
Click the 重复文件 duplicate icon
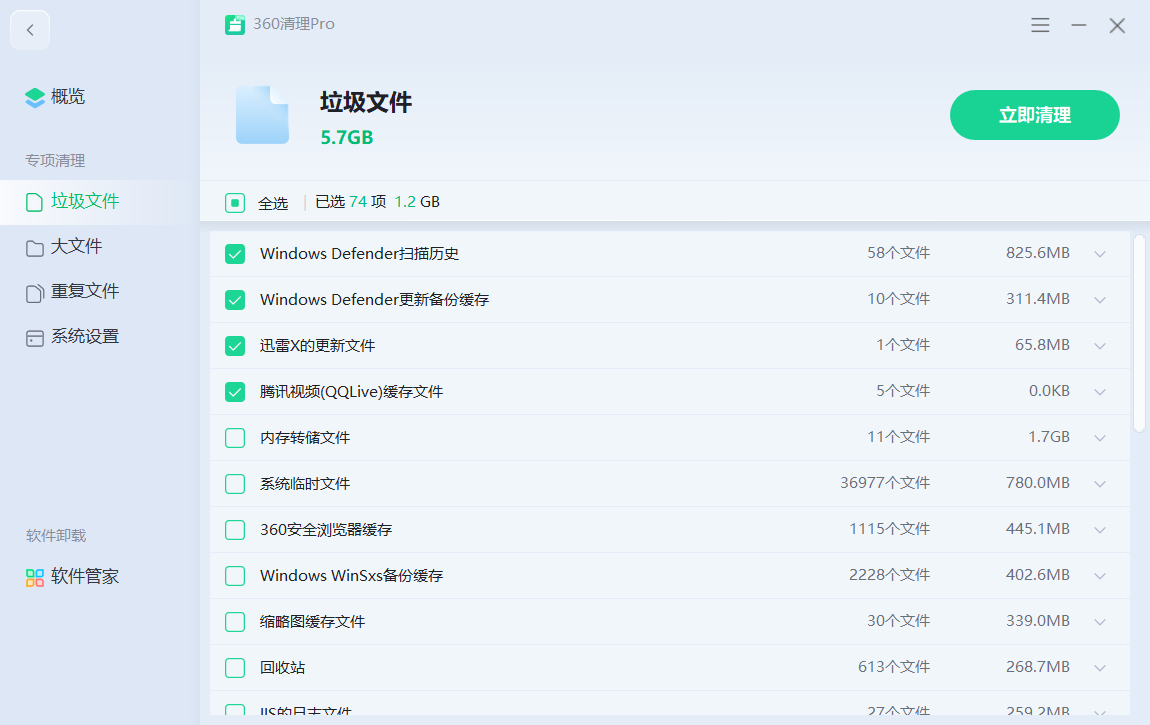coord(34,293)
